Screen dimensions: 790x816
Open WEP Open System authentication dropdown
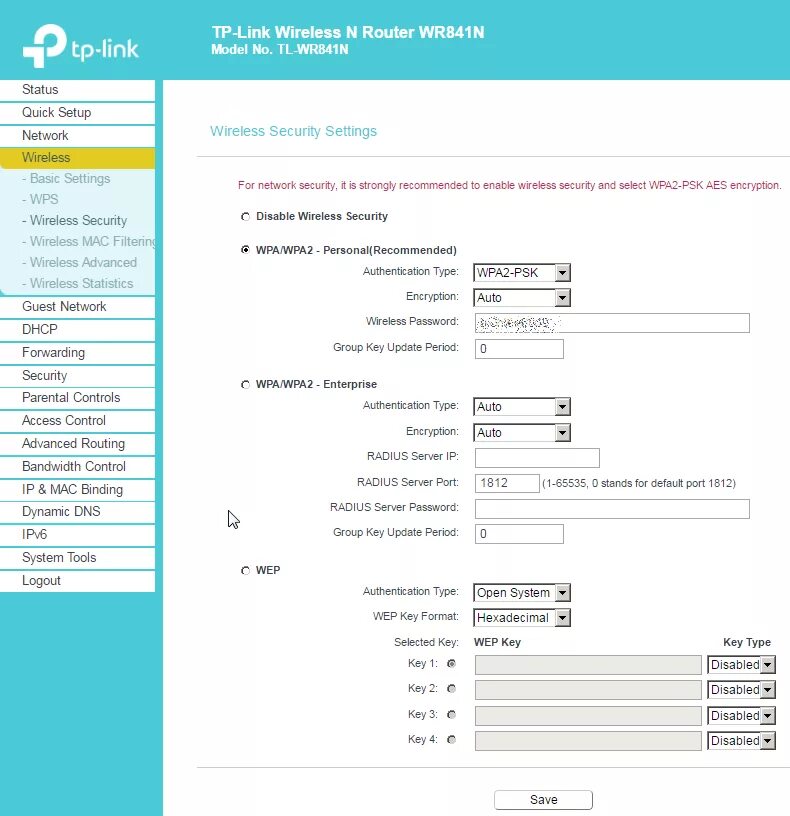click(522, 593)
